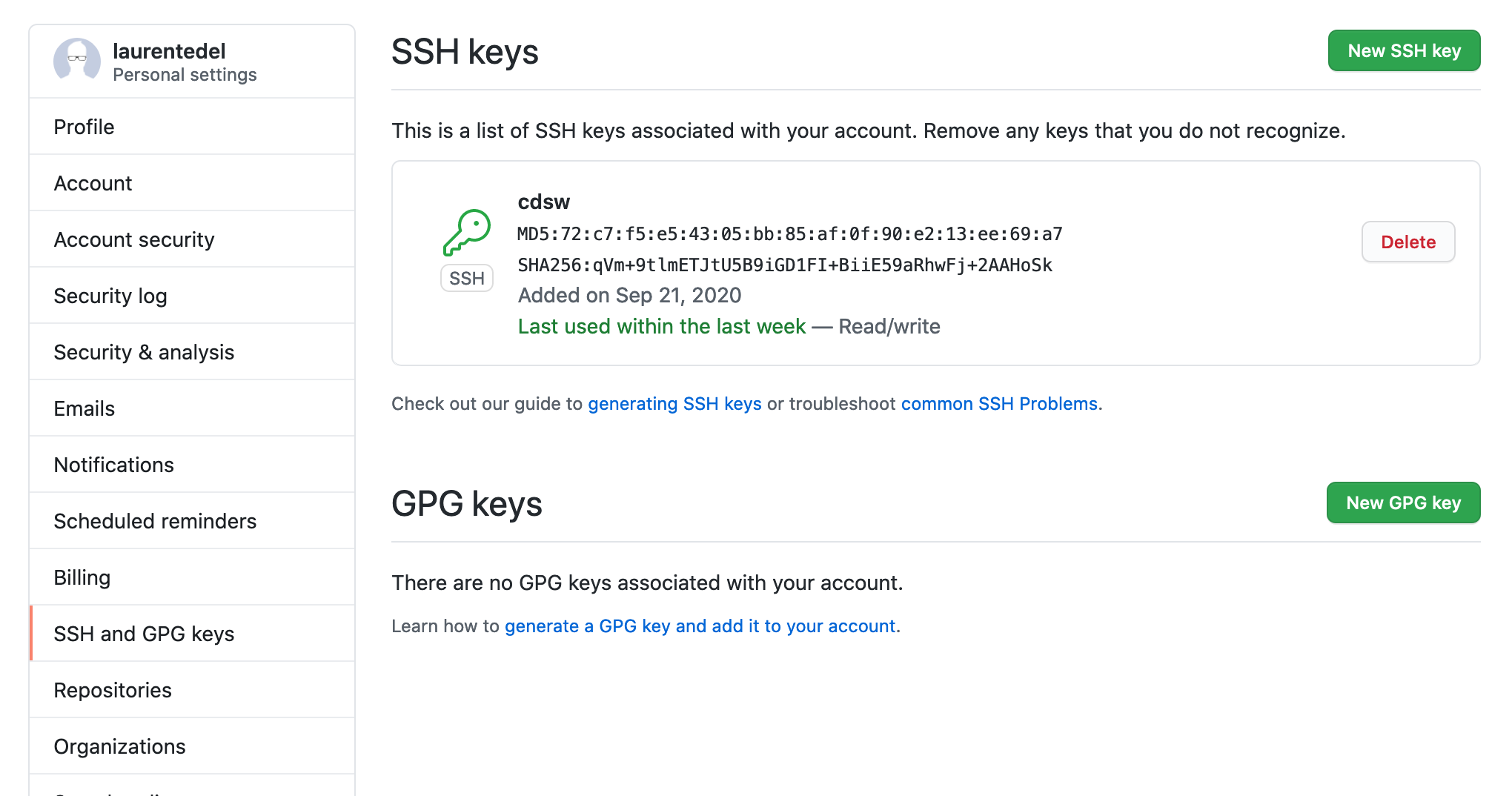Delete the cdsw SSH key

pyautogui.click(x=1407, y=242)
